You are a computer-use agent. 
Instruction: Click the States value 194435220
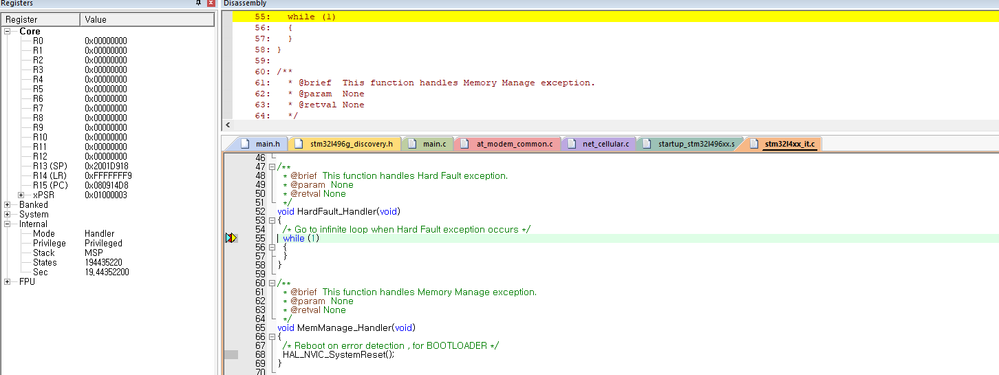(x=103, y=262)
